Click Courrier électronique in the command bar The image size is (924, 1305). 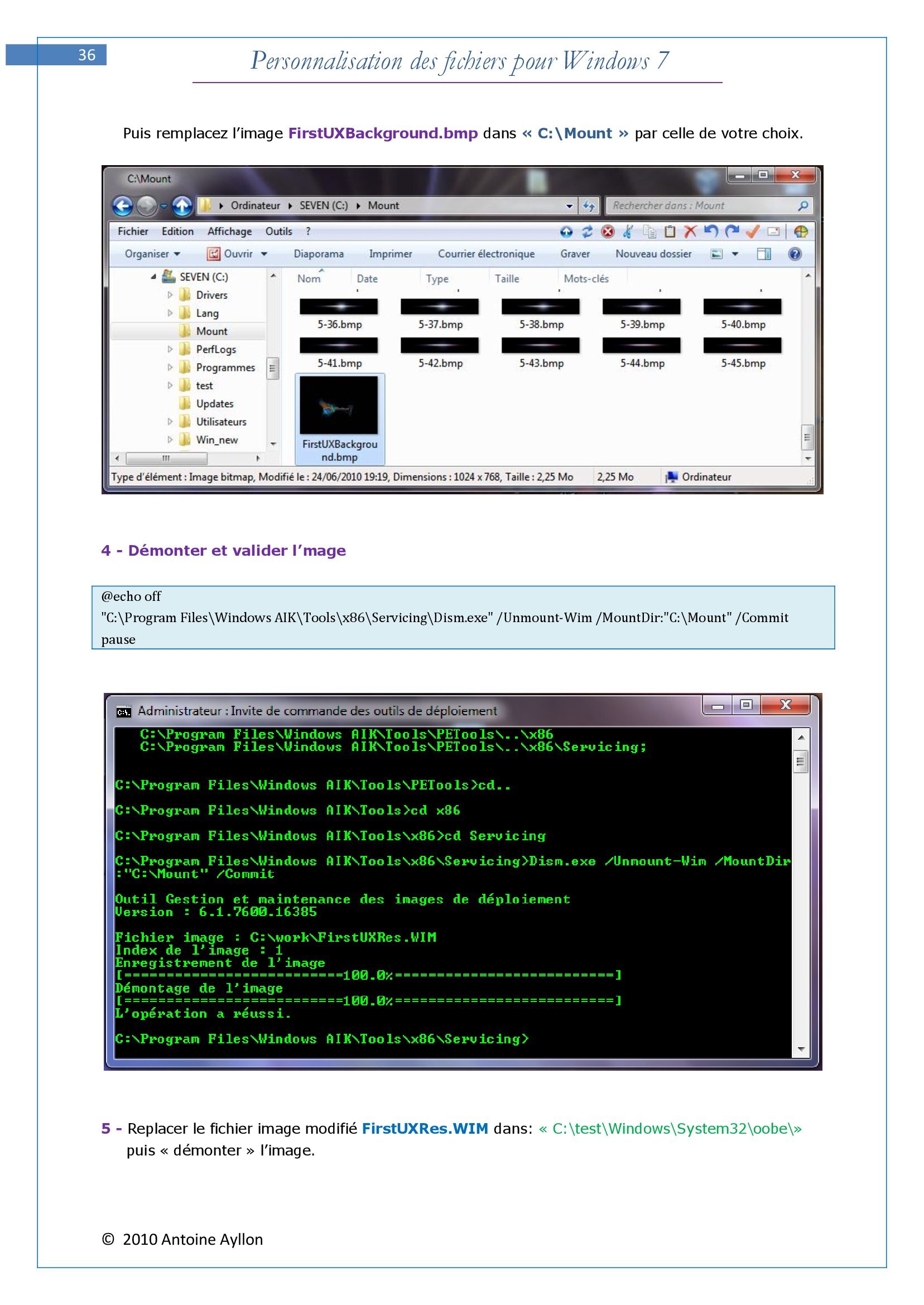click(x=486, y=254)
